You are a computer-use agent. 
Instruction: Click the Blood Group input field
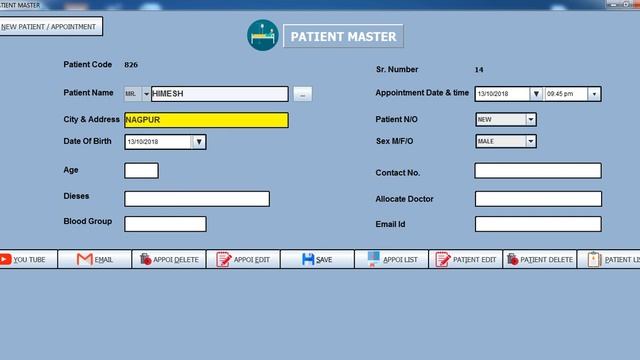tap(165, 224)
